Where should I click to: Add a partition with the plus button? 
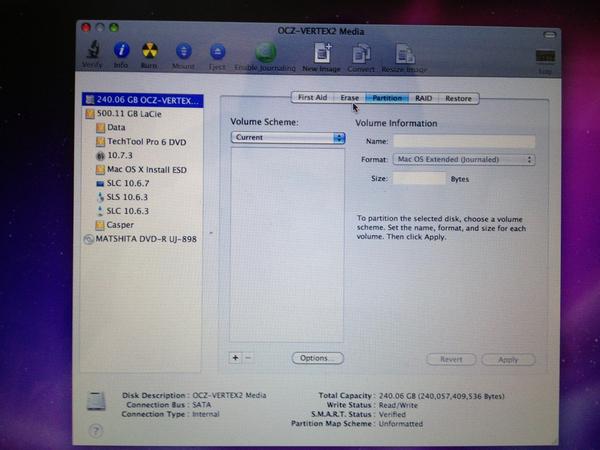click(x=235, y=358)
